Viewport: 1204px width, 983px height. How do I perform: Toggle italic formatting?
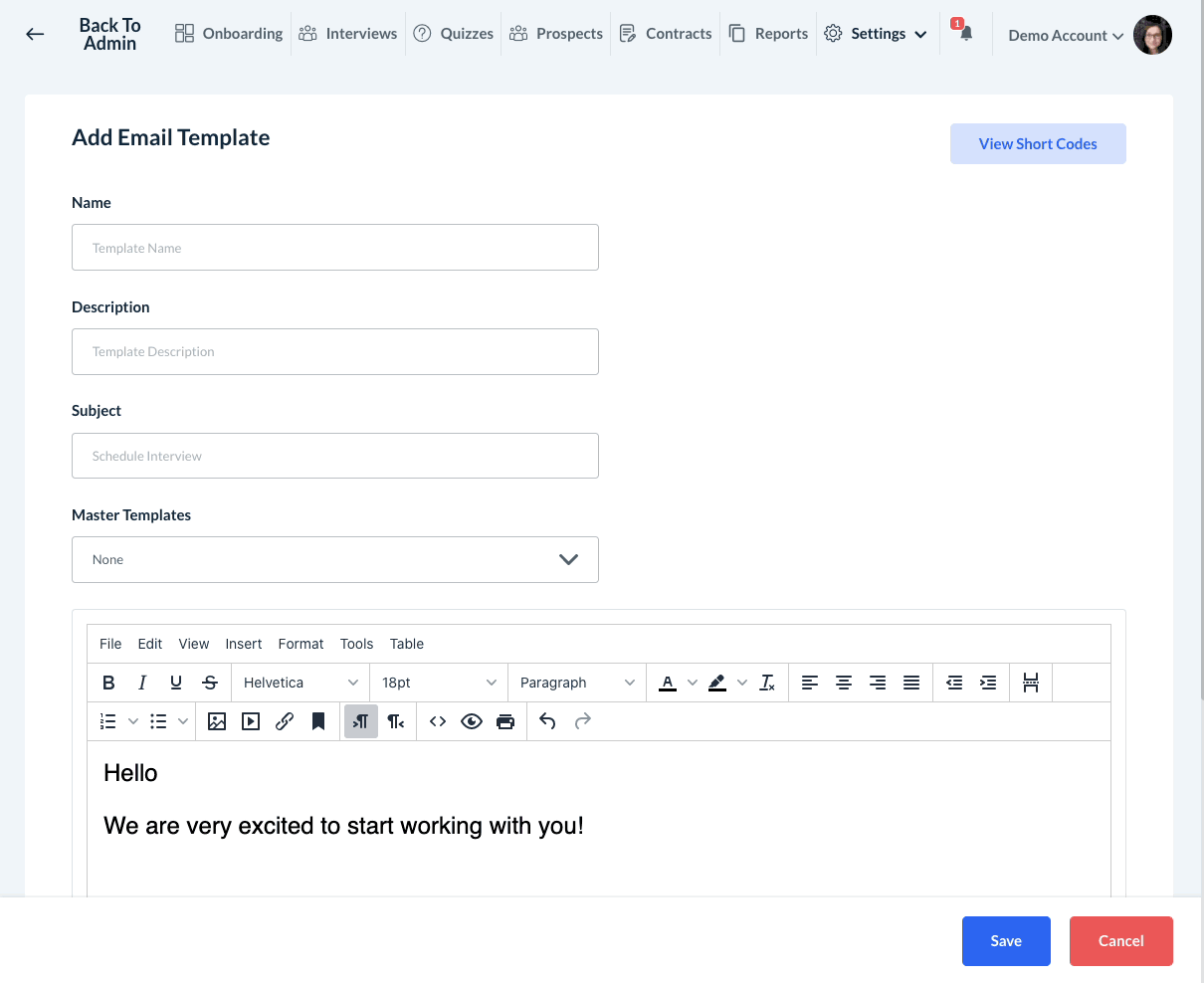[142, 683]
